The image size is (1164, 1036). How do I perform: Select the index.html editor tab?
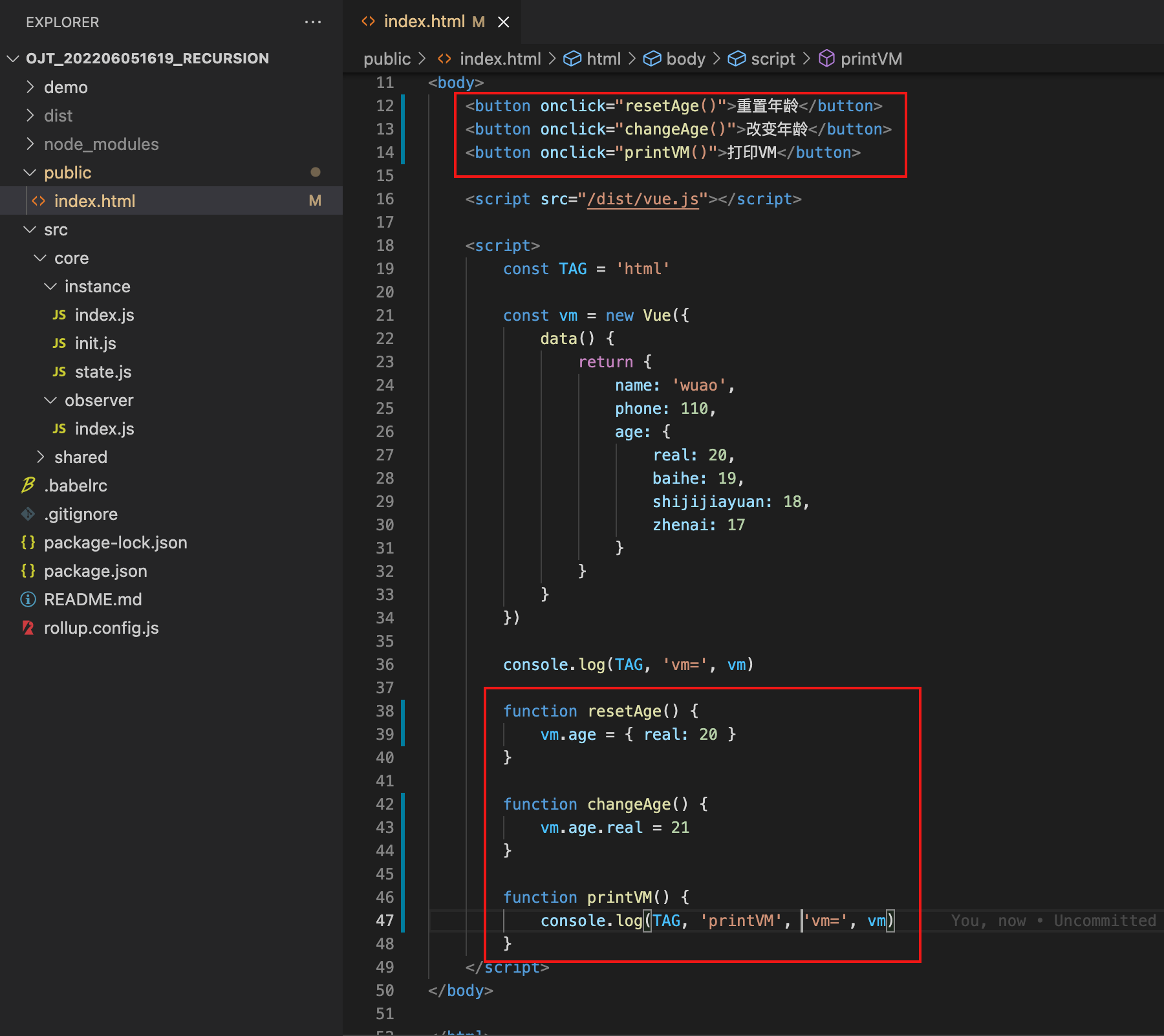click(x=432, y=22)
